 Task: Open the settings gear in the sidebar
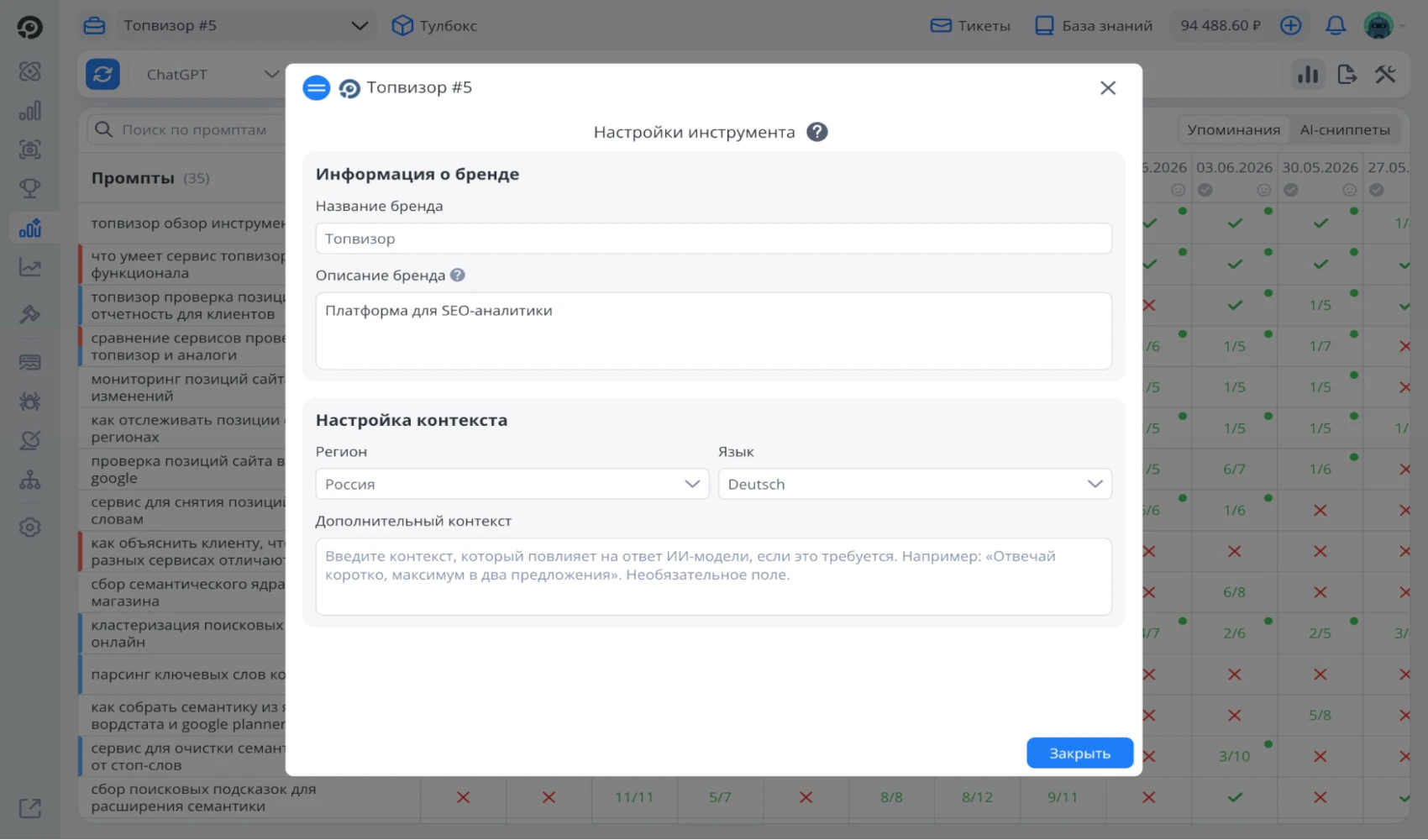[29, 528]
